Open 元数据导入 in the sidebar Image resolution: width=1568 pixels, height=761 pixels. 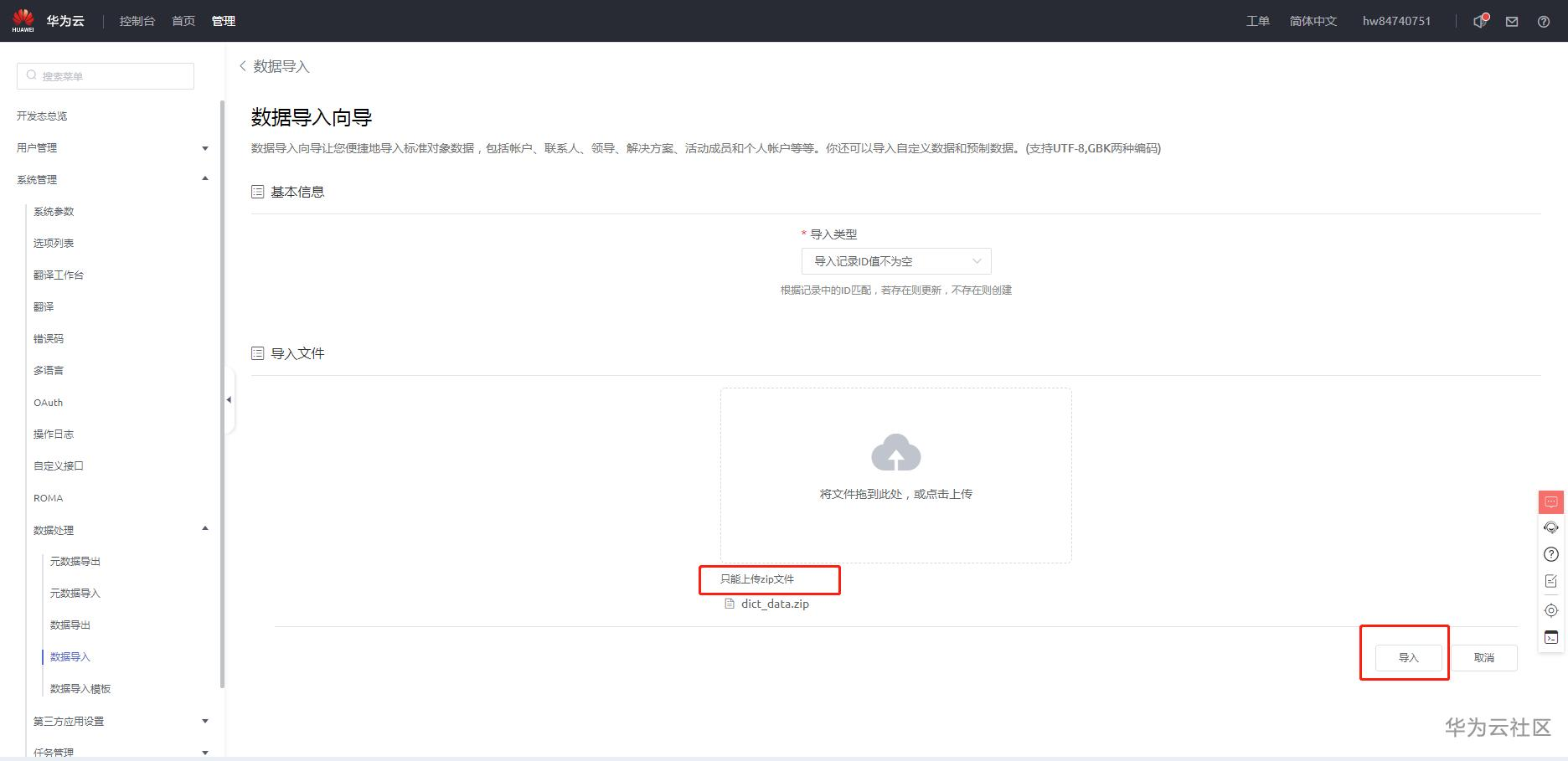pos(75,594)
